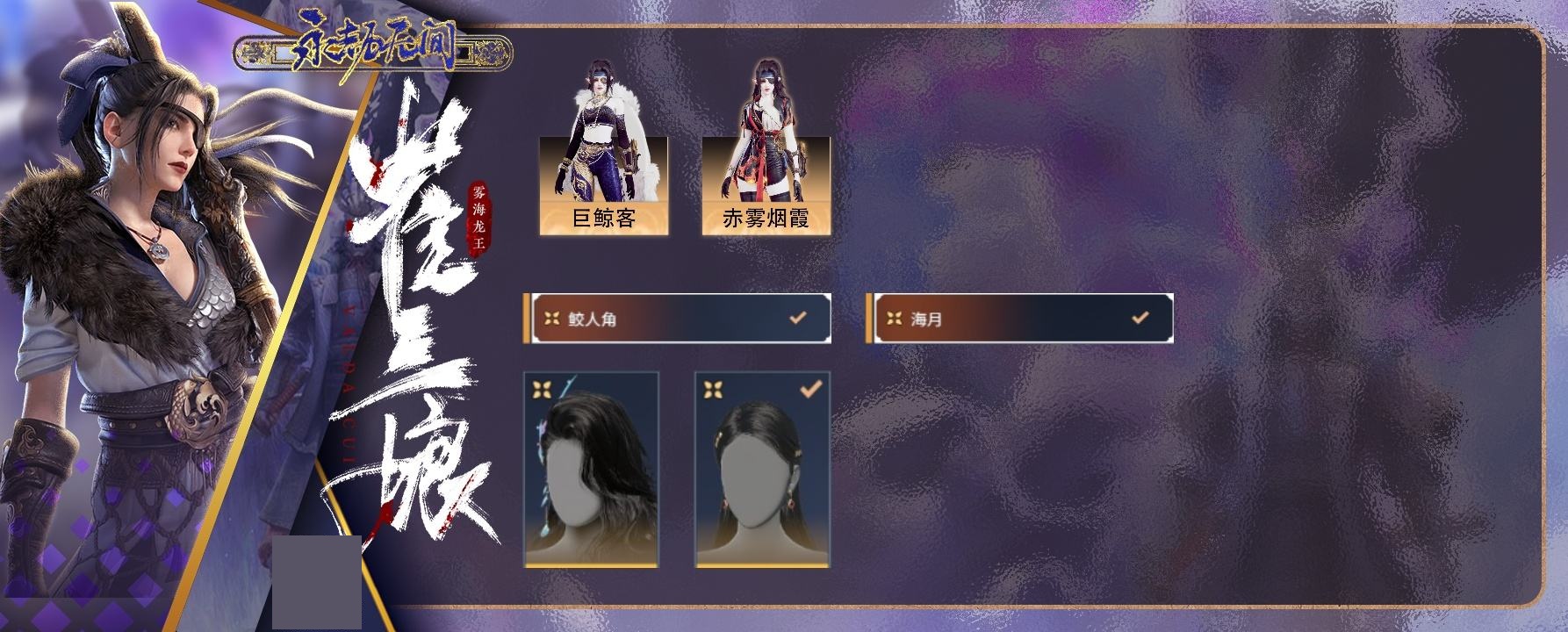Click the rarity flower icon beside 鲛人角

coord(552,319)
